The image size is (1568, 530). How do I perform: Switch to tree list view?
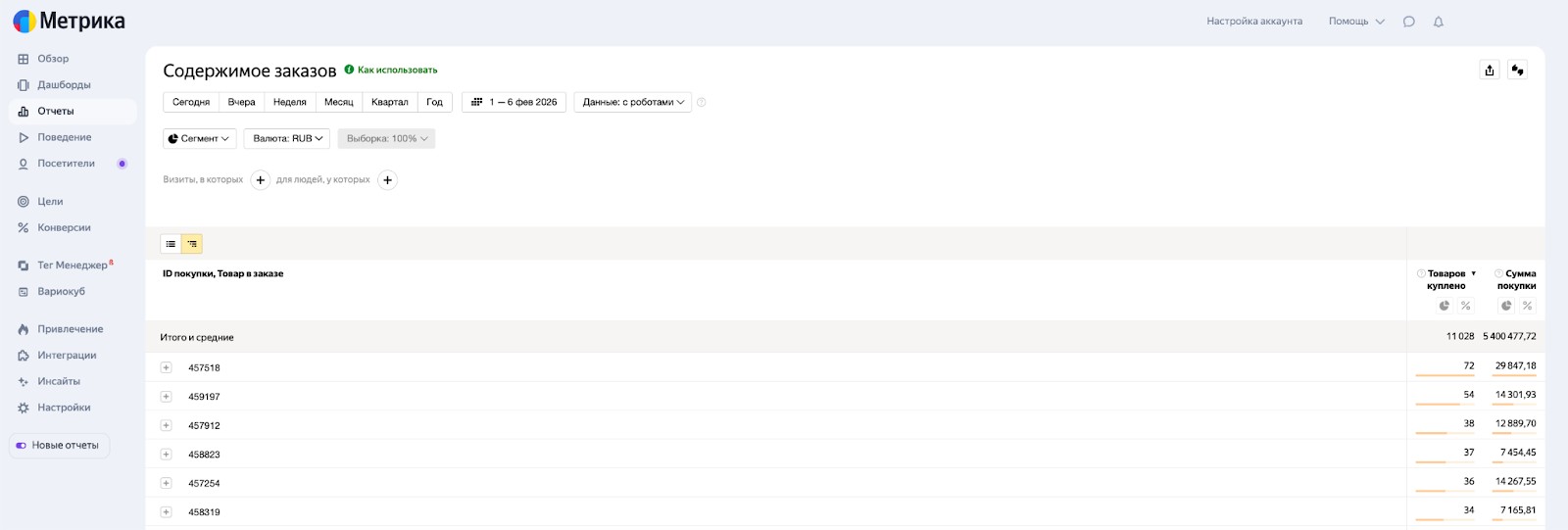(192, 244)
